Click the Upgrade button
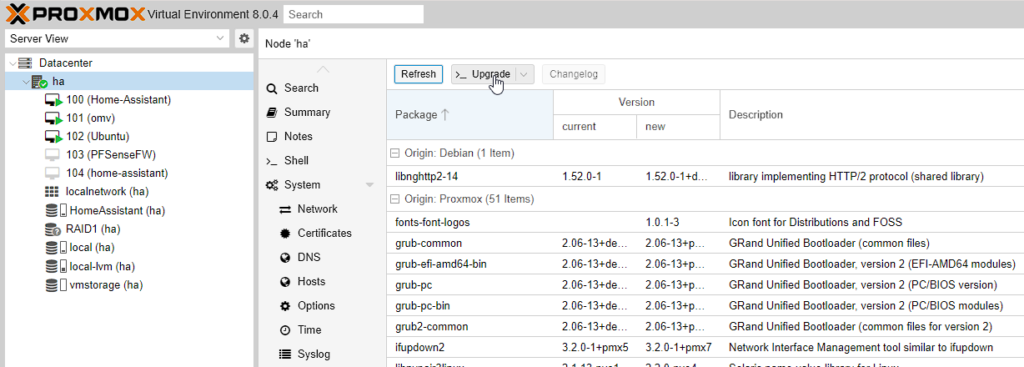This screenshot has width=1024, height=367. click(x=484, y=74)
